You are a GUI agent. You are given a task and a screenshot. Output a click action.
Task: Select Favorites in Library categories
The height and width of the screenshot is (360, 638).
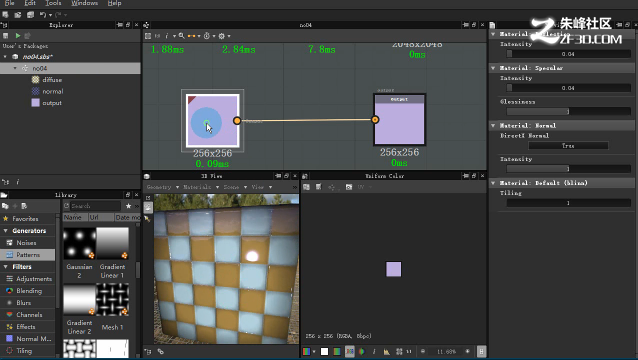(25, 219)
